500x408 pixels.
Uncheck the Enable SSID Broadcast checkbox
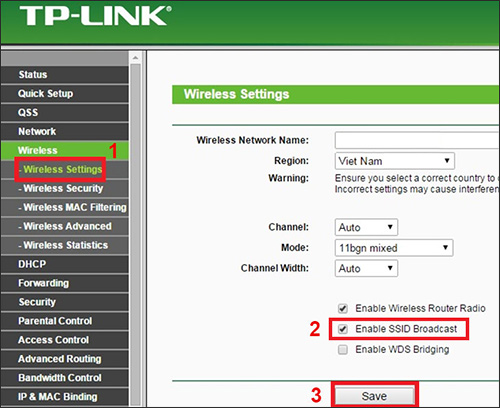pyautogui.click(x=343, y=329)
